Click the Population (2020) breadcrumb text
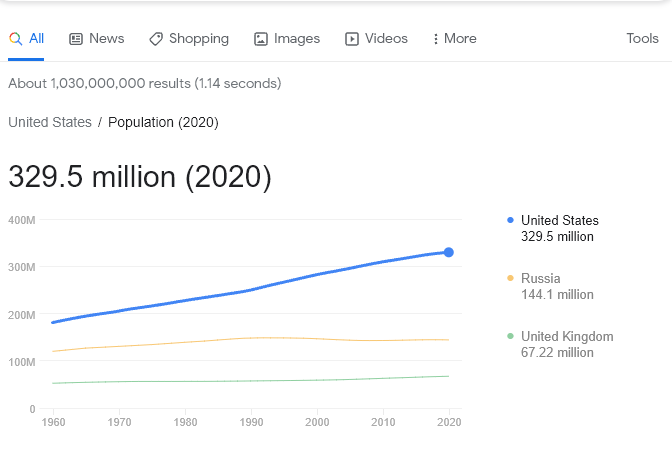Viewport: 672px width, 450px height. pyautogui.click(x=163, y=123)
